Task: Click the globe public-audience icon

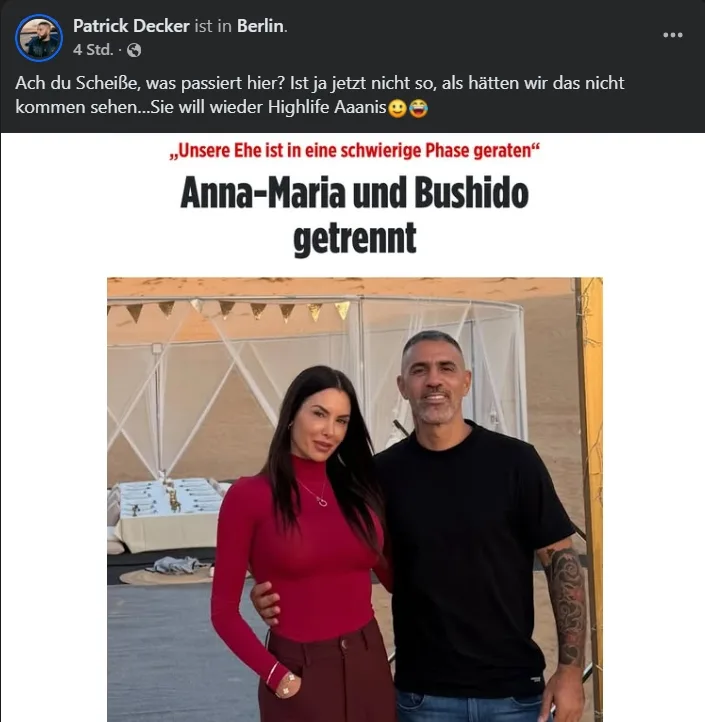Action: tap(134, 50)
